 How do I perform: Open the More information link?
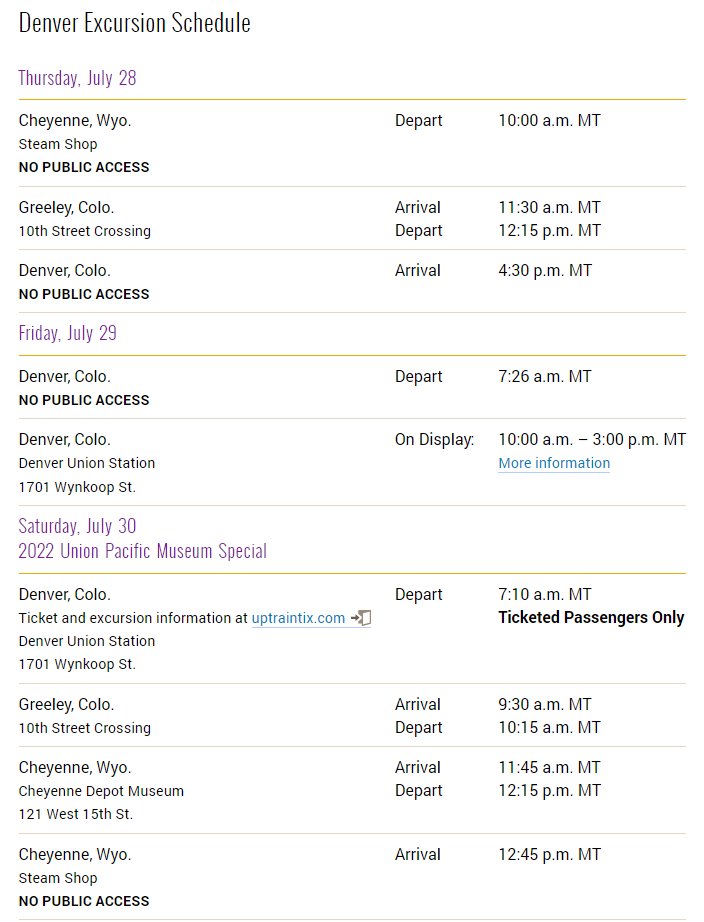pyautogui.click(x=554, y=463)
